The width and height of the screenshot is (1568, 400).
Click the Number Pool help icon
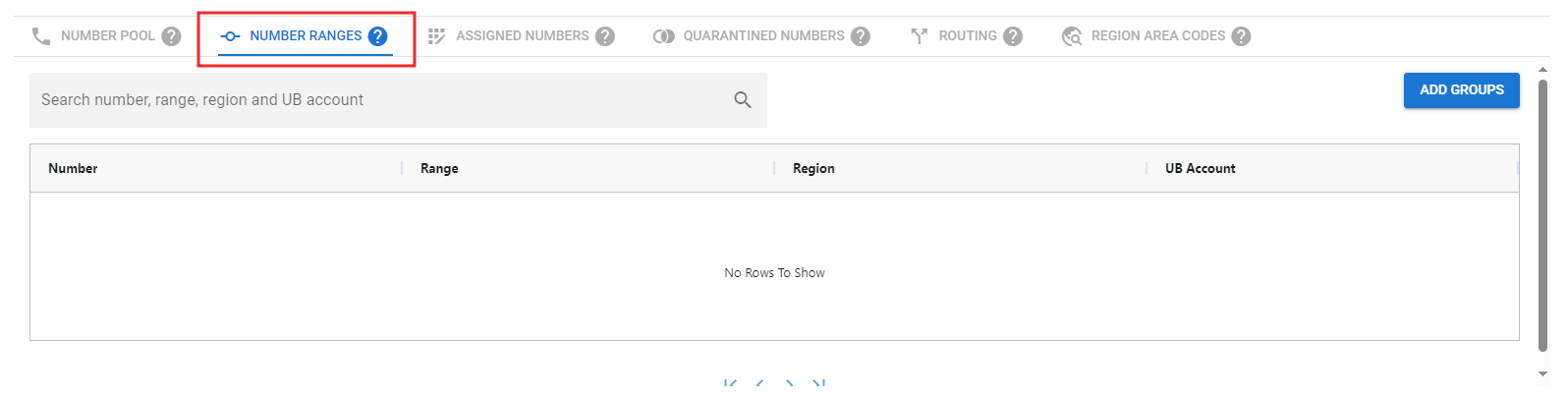pyautogui.click(x=171, y=36)
